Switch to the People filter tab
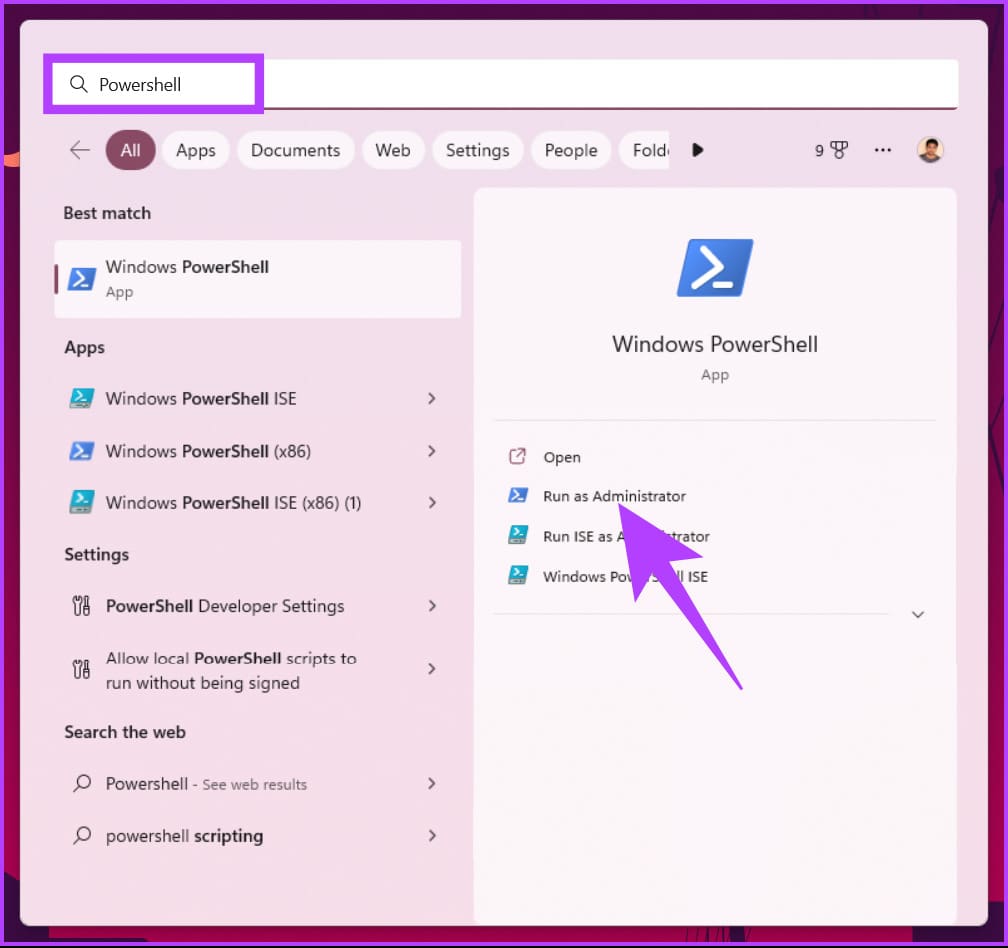 571,150
